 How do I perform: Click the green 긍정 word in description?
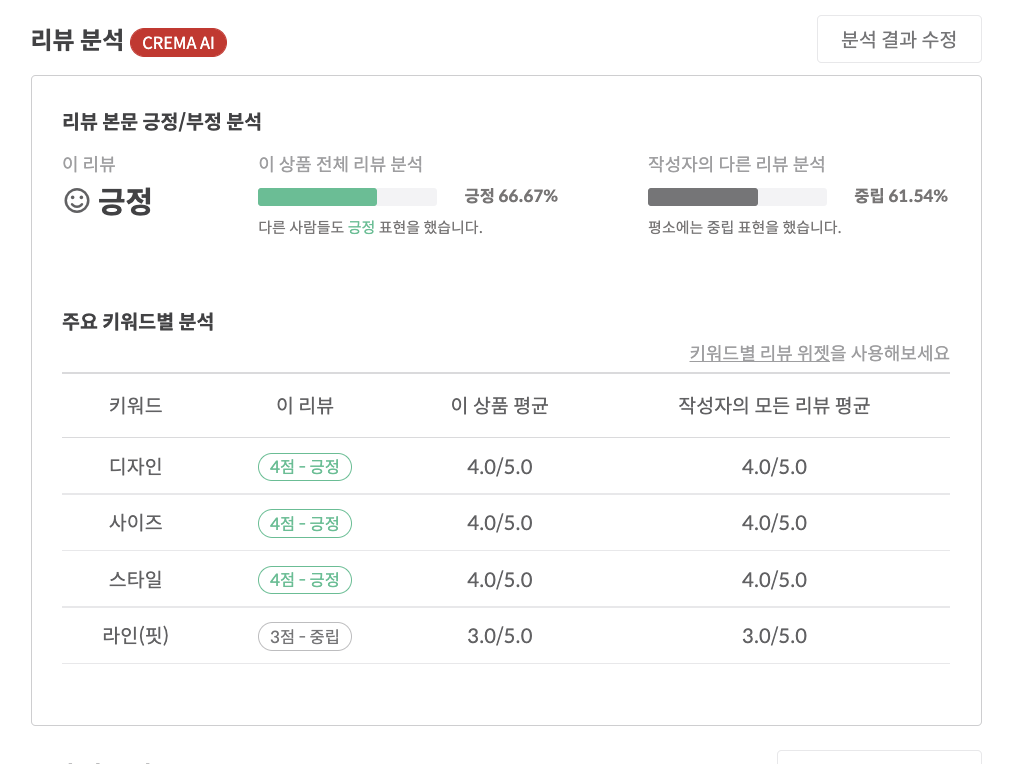(x=361, y=228)
